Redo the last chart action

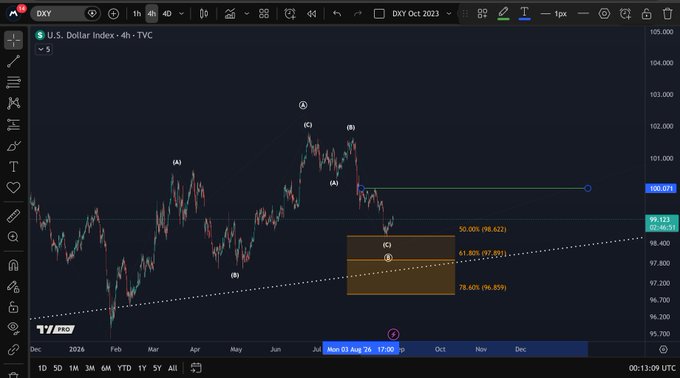pyautogui.click(x=358, y=14)
